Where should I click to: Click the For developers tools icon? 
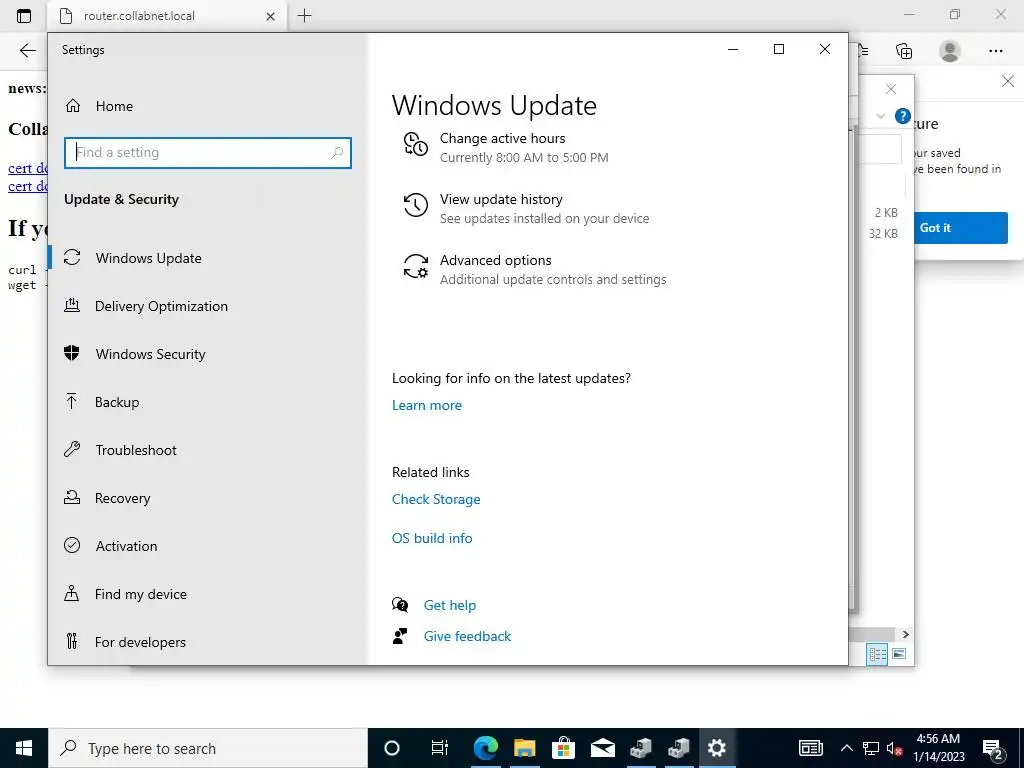coord(72,641)
